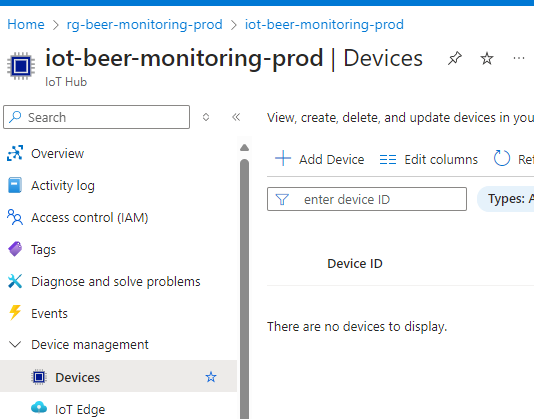Screen dimensions: 534x419
Task: Toggle favorite star on Devices menu item
Action: 211,377
